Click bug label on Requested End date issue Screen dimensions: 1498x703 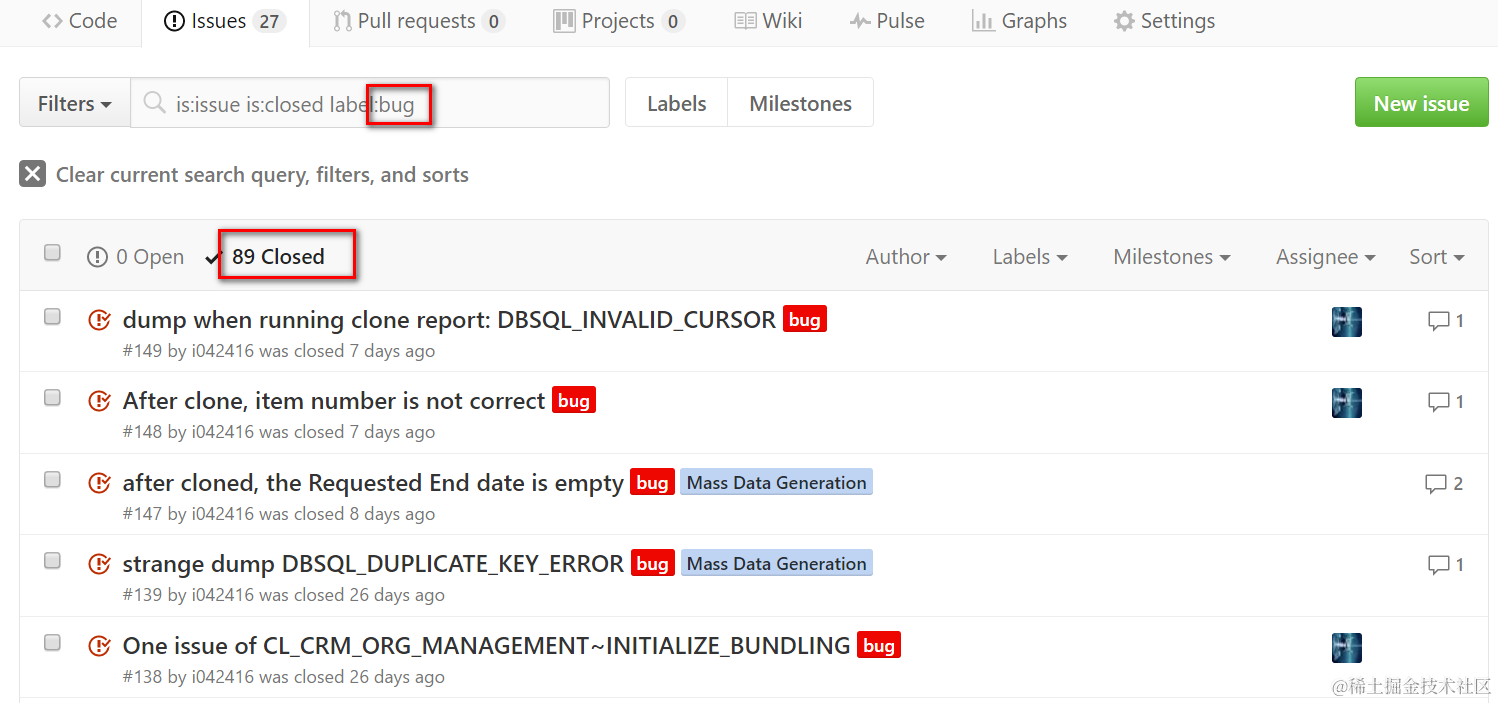652,483
